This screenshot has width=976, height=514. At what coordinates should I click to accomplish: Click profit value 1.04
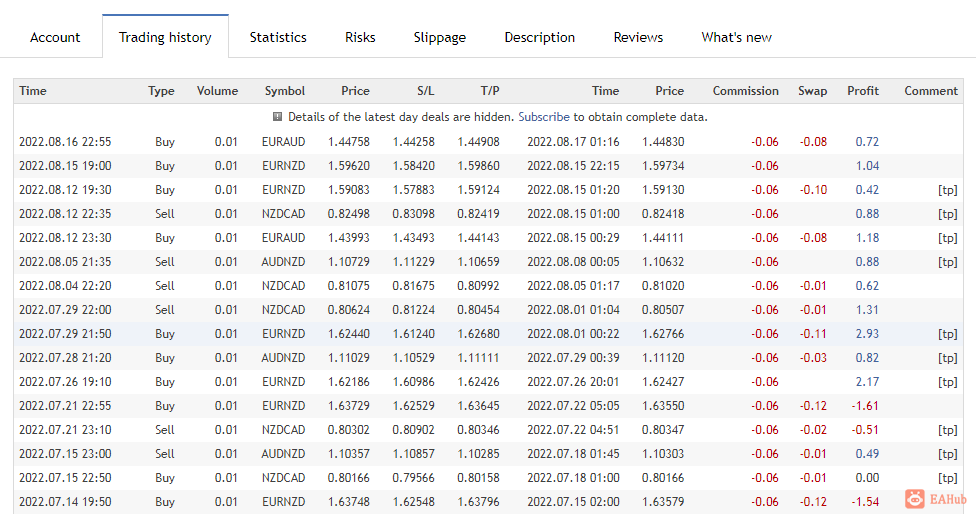click(x=867, y=166)
